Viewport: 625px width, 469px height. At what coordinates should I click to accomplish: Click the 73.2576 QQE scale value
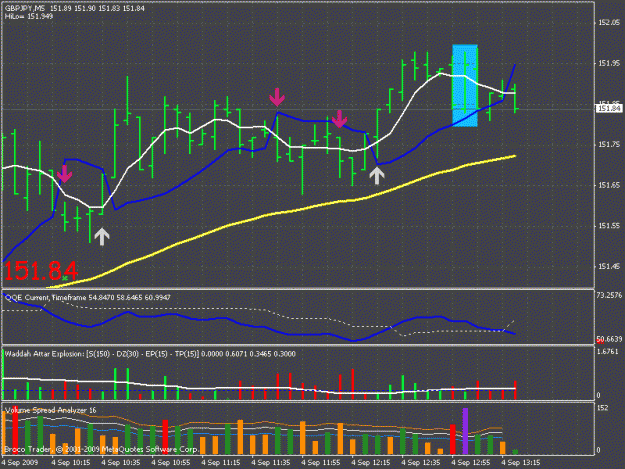pyautogui.click(x=609, y=295)
